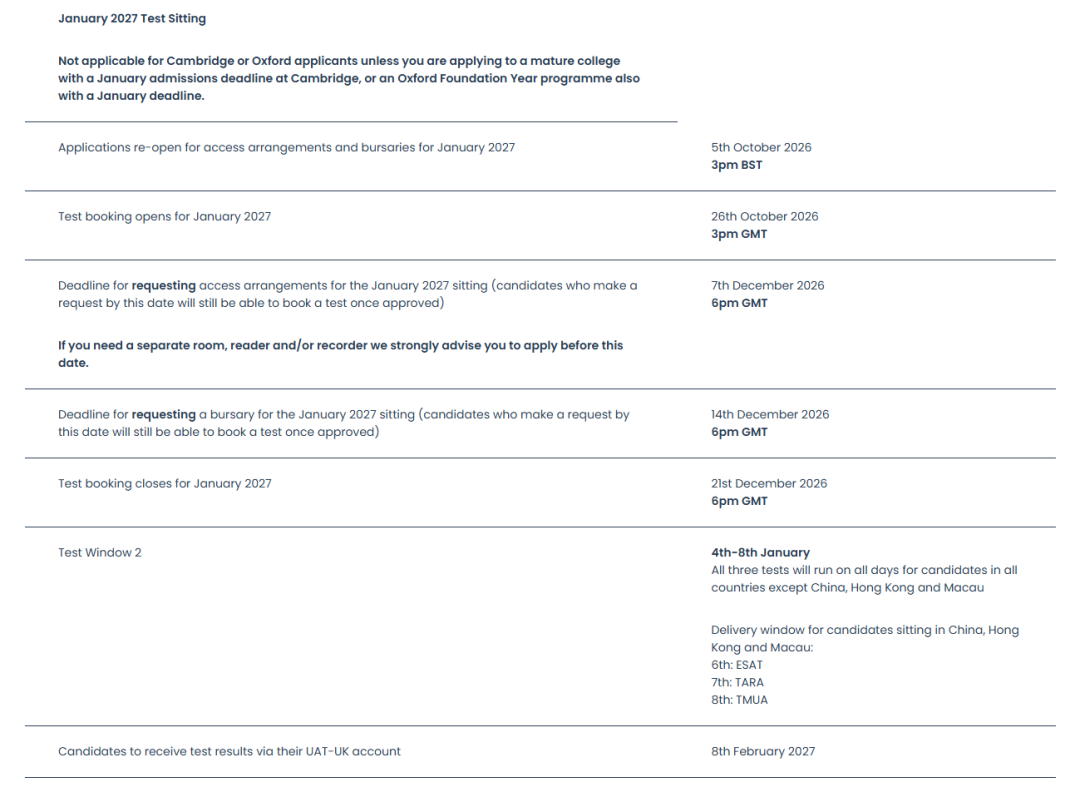Select the 4th-8th January heading

[x=760, y=552]
